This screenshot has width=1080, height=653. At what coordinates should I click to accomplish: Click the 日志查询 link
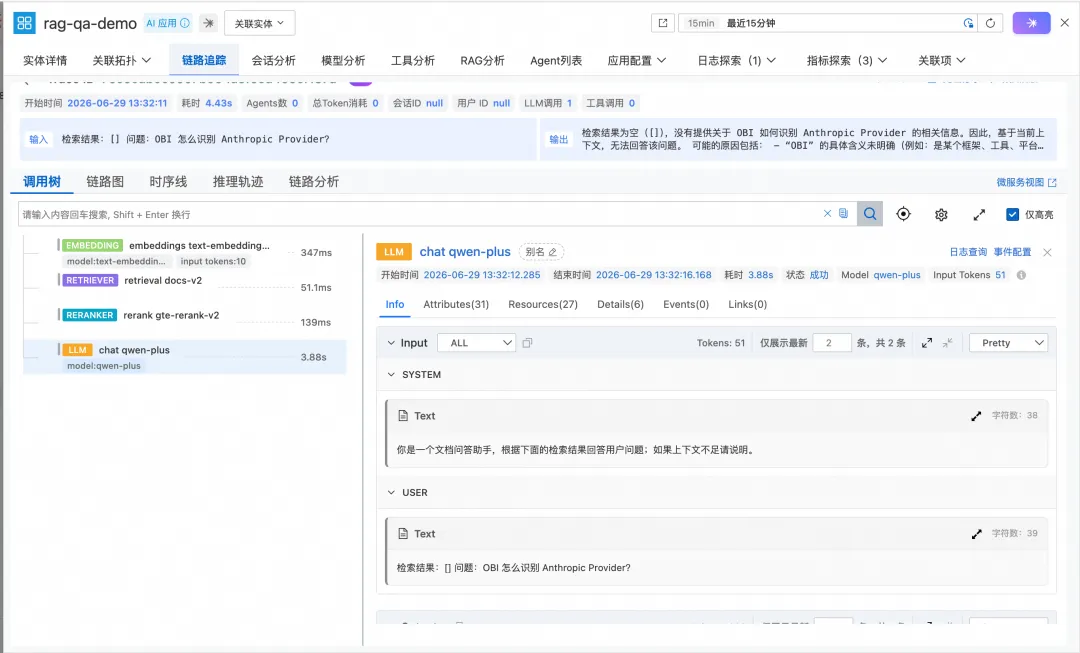click(968, 252)
